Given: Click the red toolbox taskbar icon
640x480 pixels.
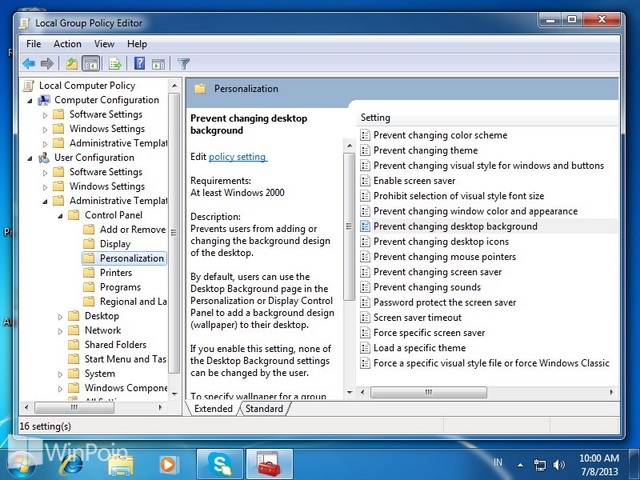Looking at the screenshot, I should point(269,464).
